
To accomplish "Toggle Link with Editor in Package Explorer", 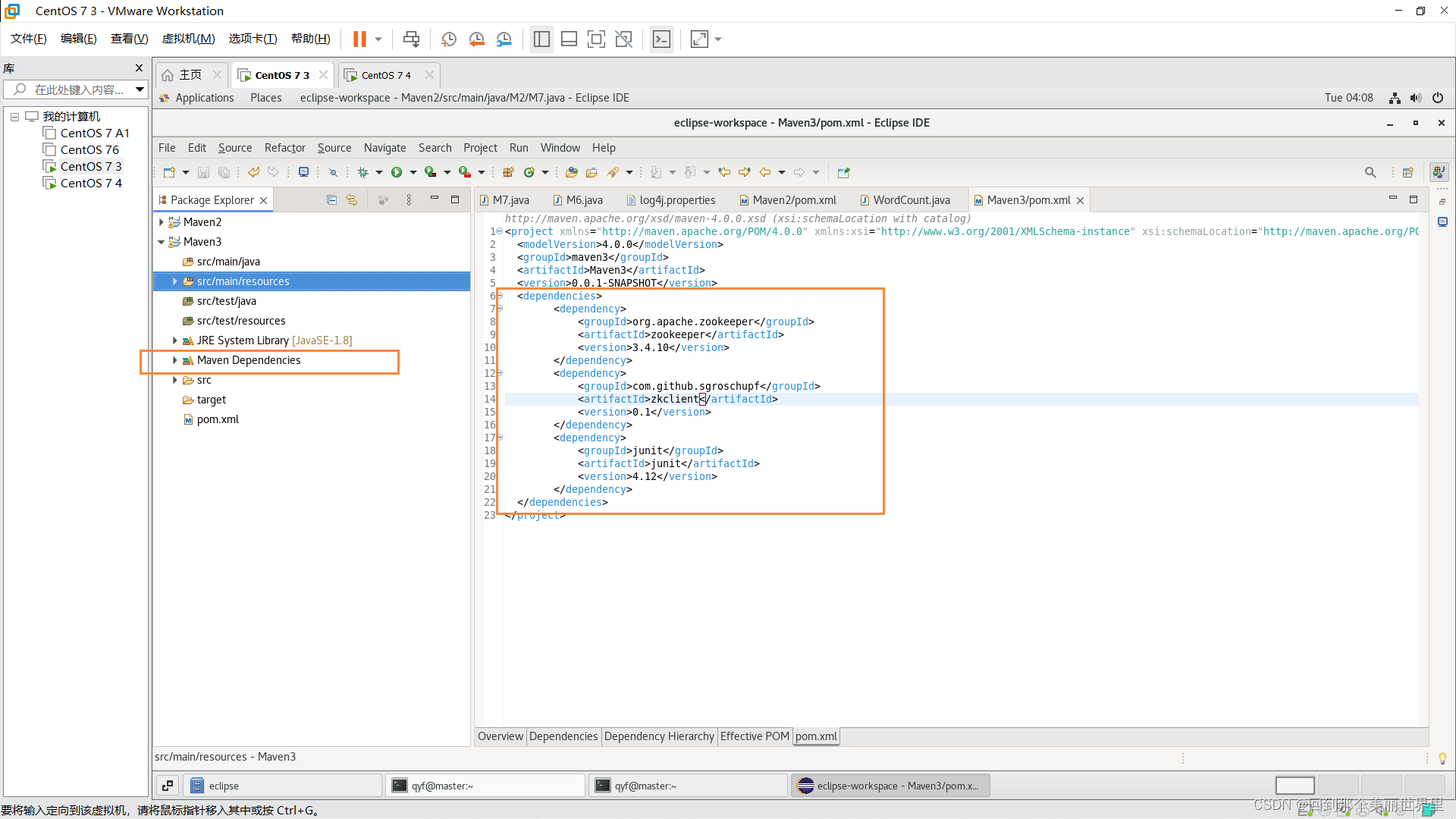I will pyautogui.click(x=352, y=199).
